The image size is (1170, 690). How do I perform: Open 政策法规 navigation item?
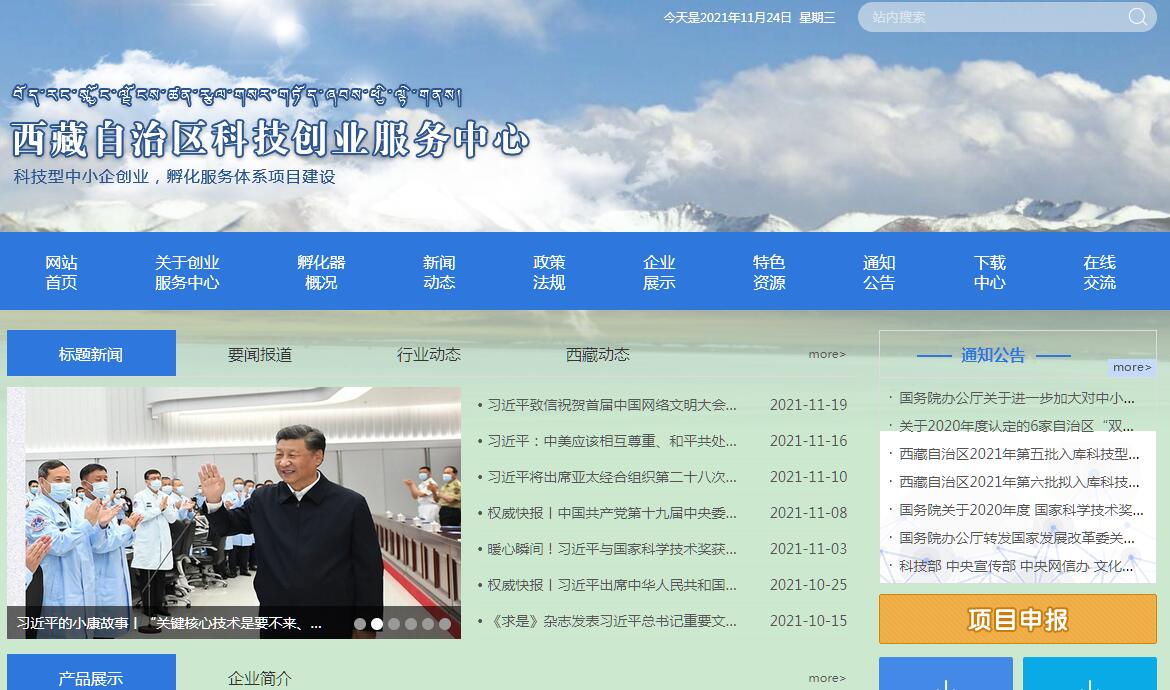(549, 272)
